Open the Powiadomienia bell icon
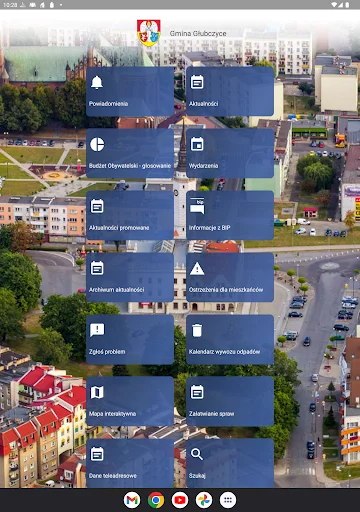 [x=97, y=82]
